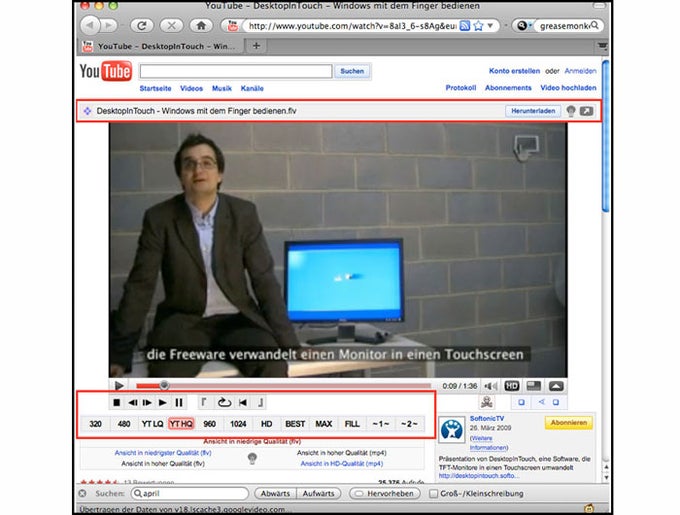Click the browser forward arrow button

(x=109, y=25)
